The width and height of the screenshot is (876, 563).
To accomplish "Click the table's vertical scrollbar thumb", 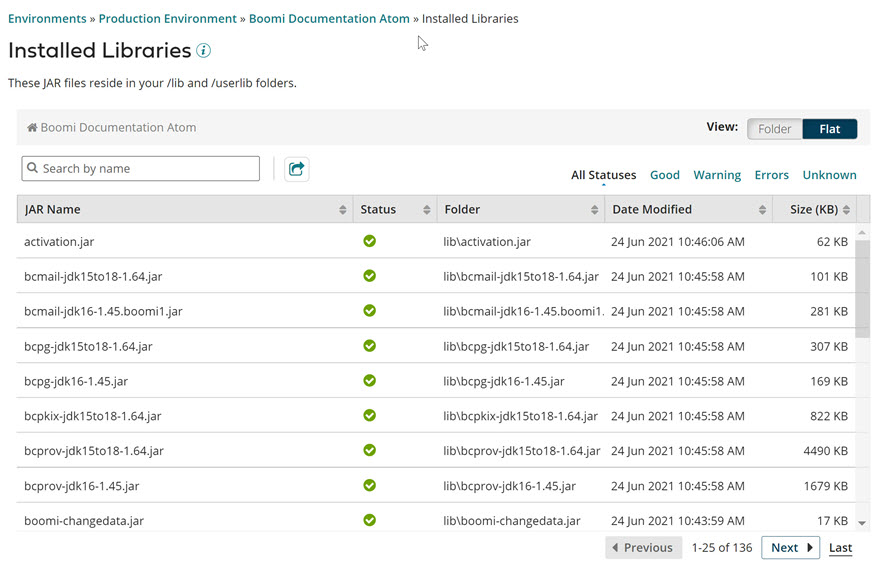I will click(862, 288).
